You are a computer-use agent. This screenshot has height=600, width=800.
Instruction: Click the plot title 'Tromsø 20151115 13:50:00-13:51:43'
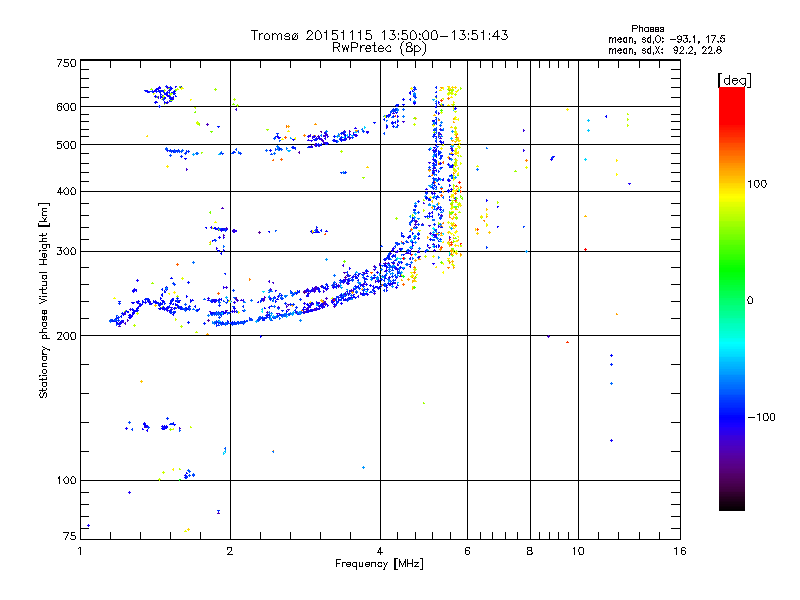pyautogui.click(x=380, y=35)
